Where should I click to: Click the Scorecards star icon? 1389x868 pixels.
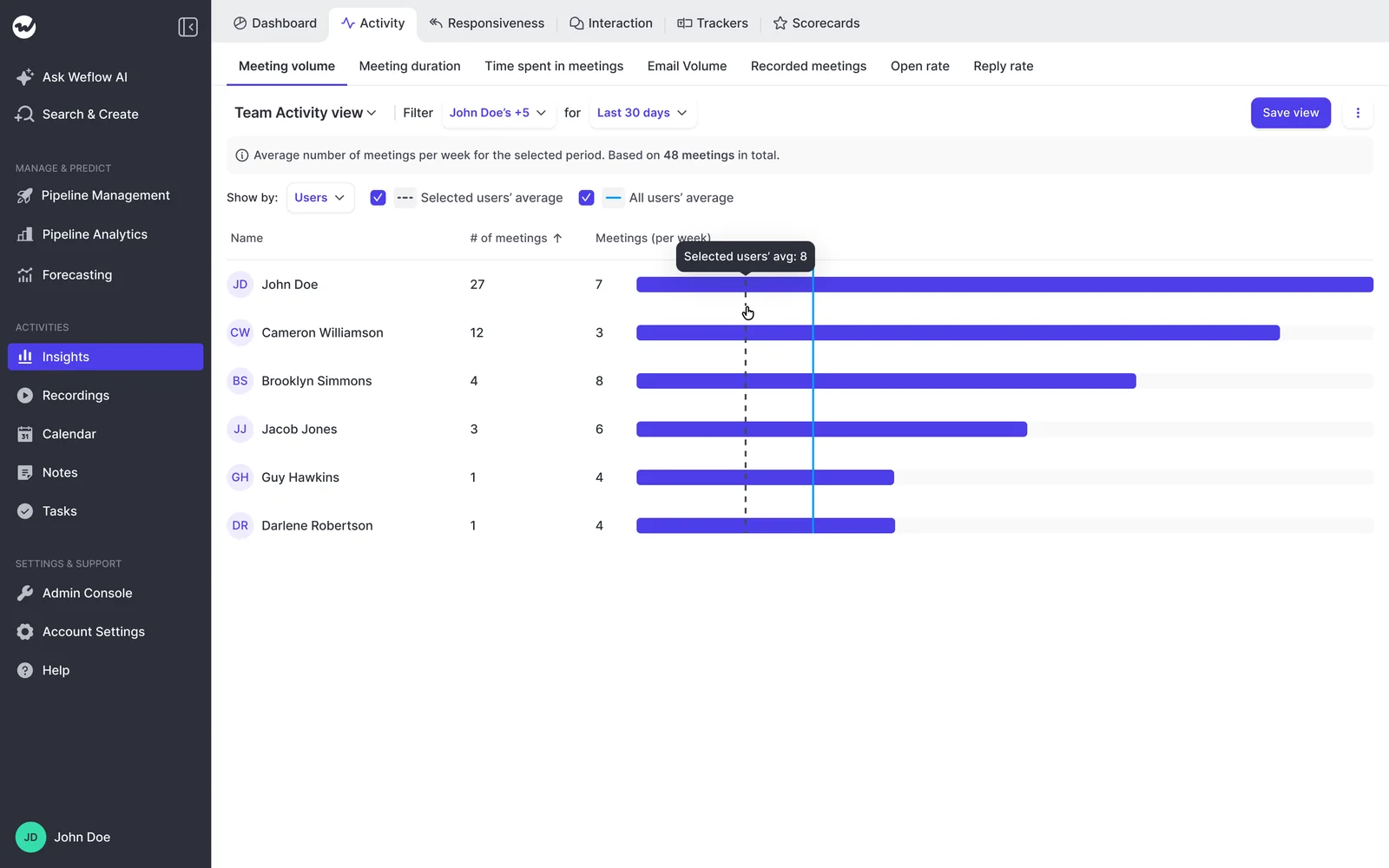[x=780, y=23]
